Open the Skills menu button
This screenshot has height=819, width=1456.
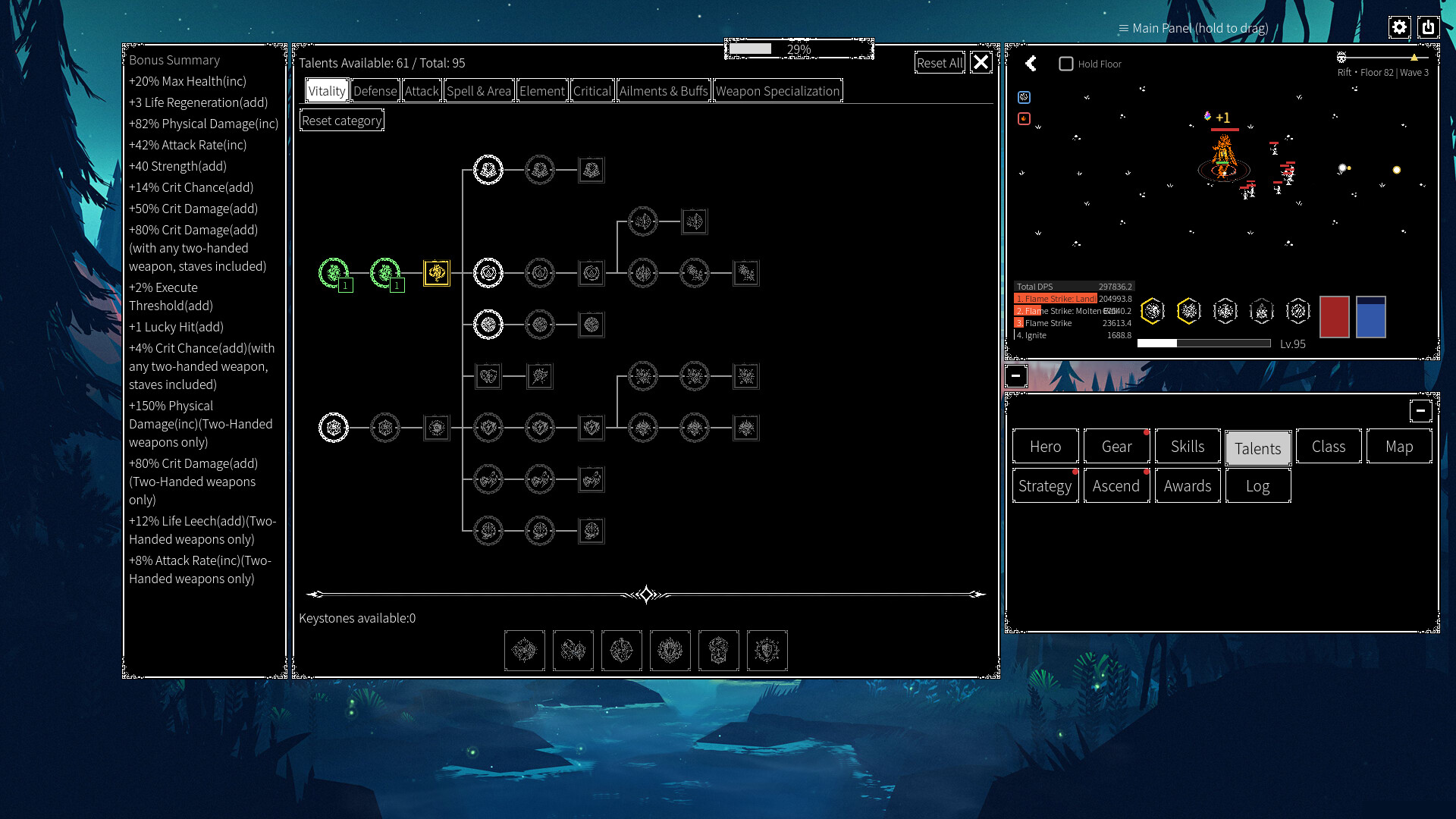1188,447
